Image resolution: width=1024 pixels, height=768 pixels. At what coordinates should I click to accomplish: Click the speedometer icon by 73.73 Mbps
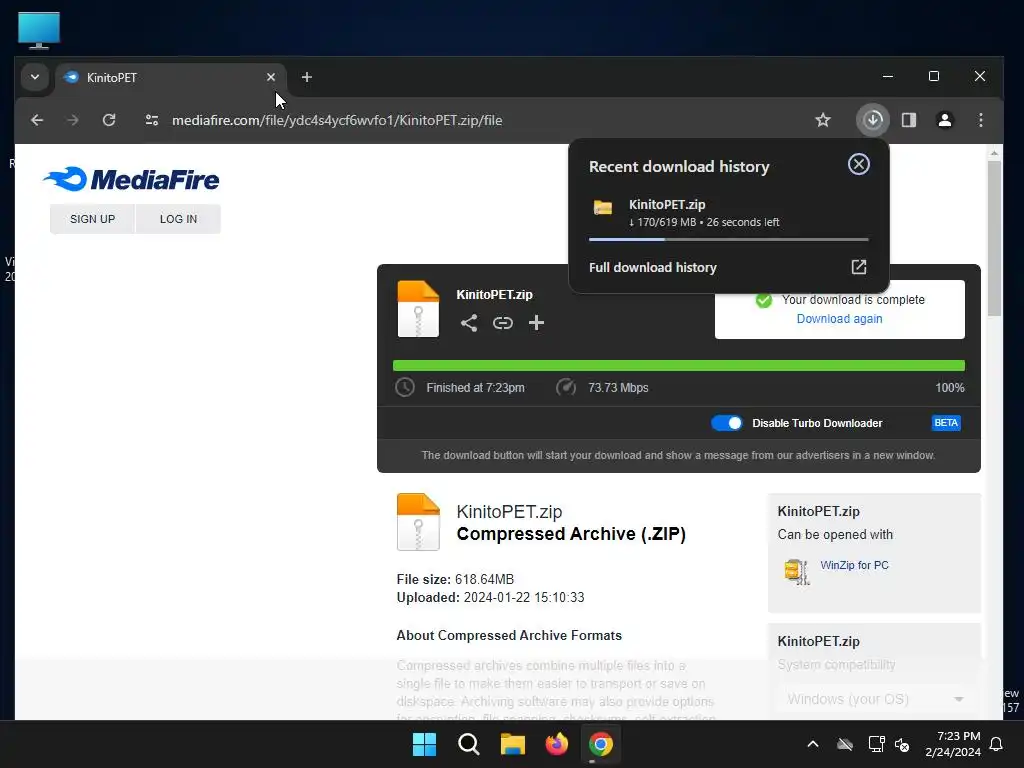[x=566, y=387]
